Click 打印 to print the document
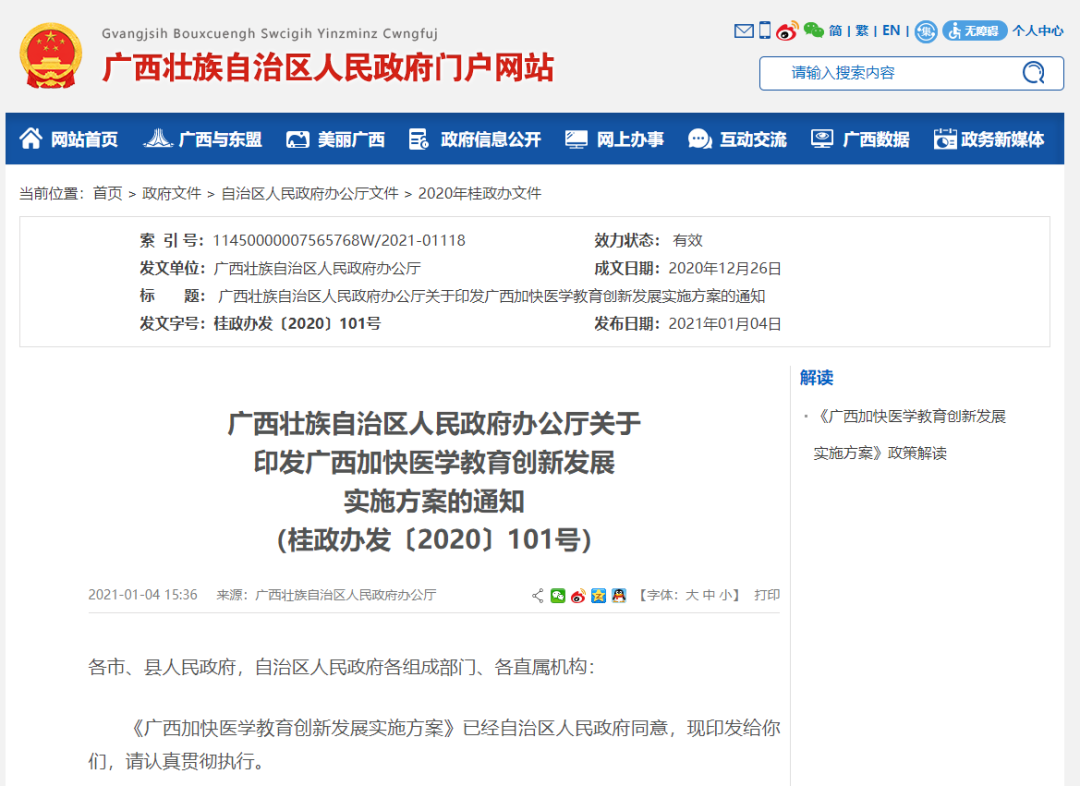Screen dimensions: 1080x786 click(767, 595)
